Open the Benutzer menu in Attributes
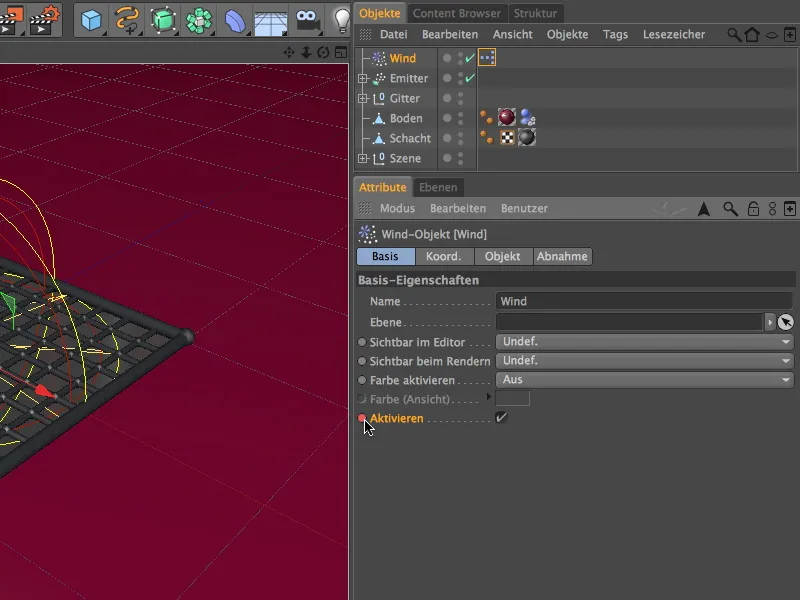The image size is (800, 600). 524,208
